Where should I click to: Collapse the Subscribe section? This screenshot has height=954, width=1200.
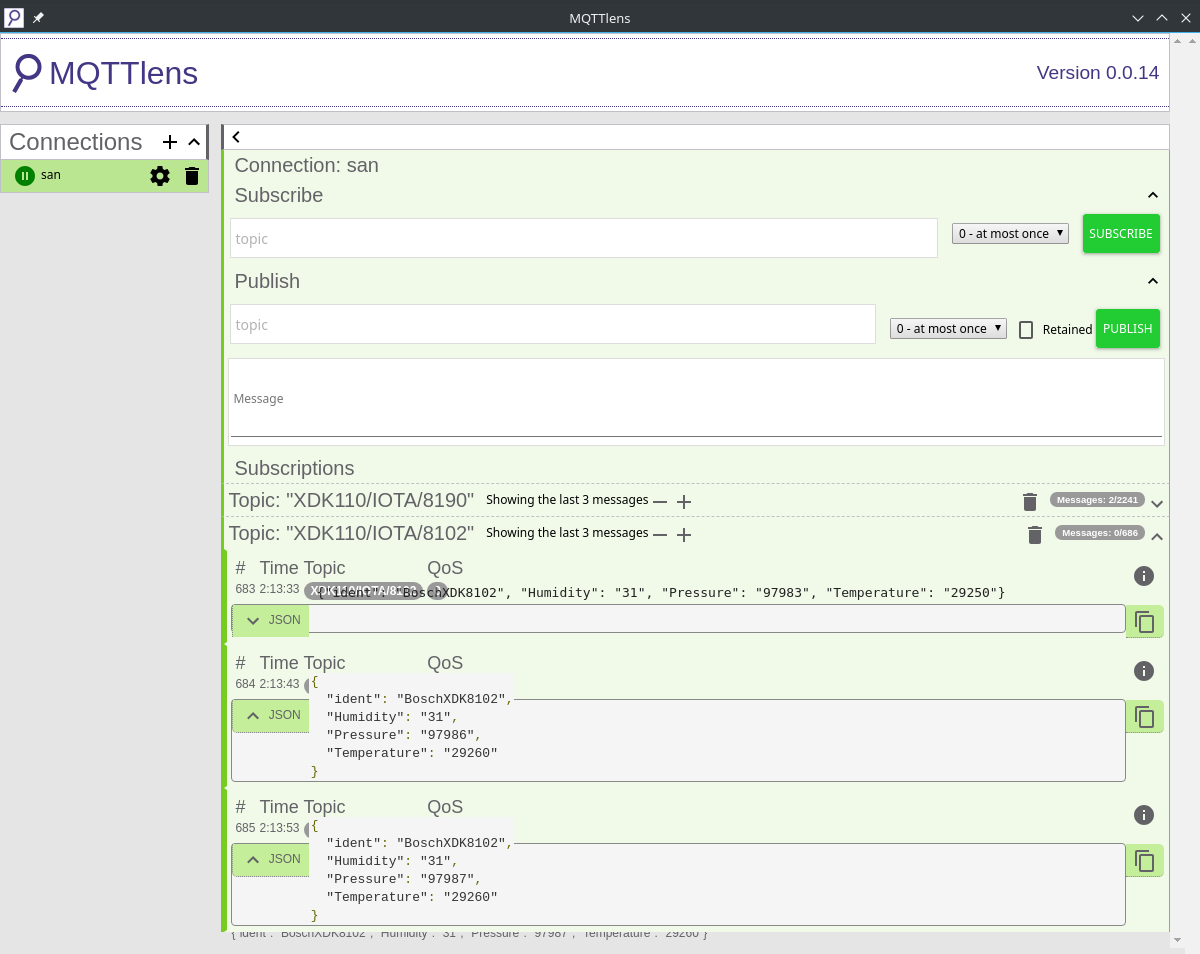(1152, 195)
